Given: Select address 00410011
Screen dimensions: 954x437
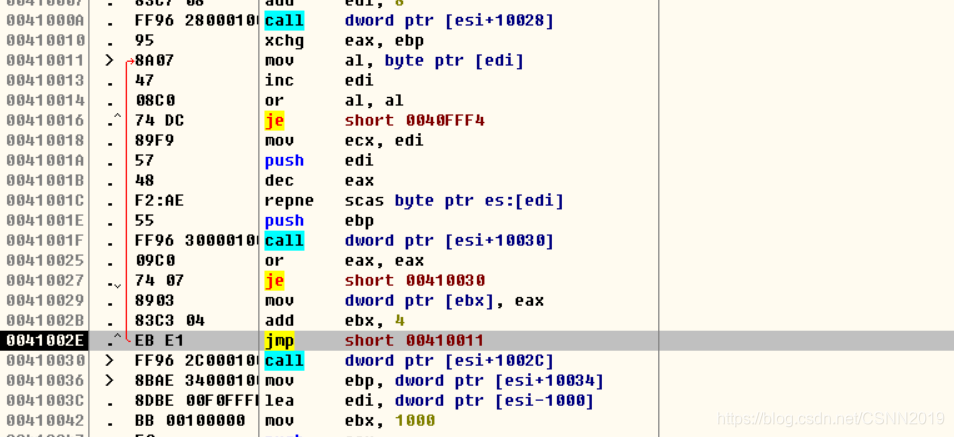Looking at the screenshot, I should pyautogui.click(x=45, y=61).
